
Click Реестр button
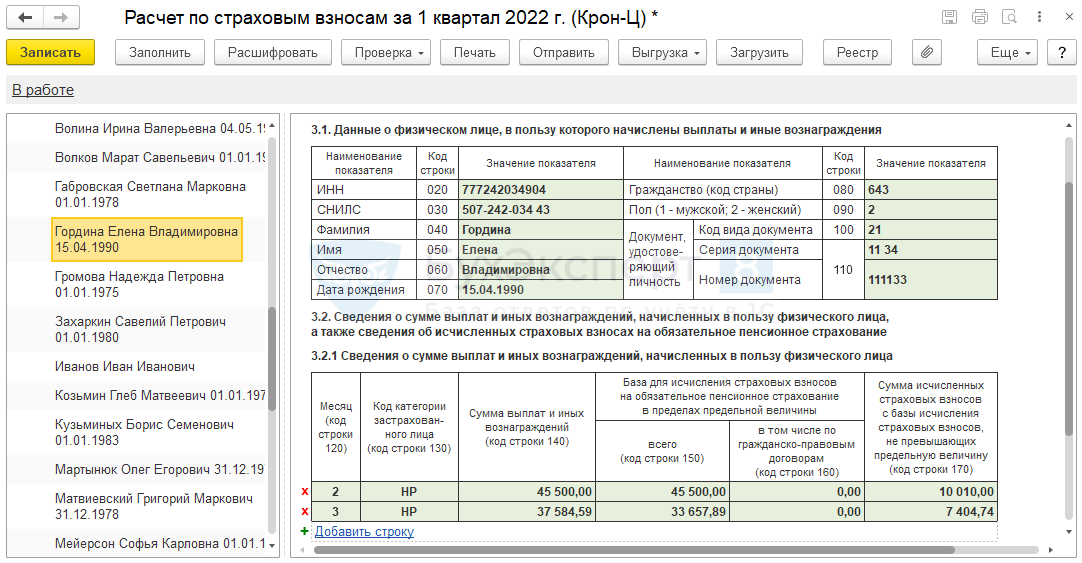[x=857, y=52]
